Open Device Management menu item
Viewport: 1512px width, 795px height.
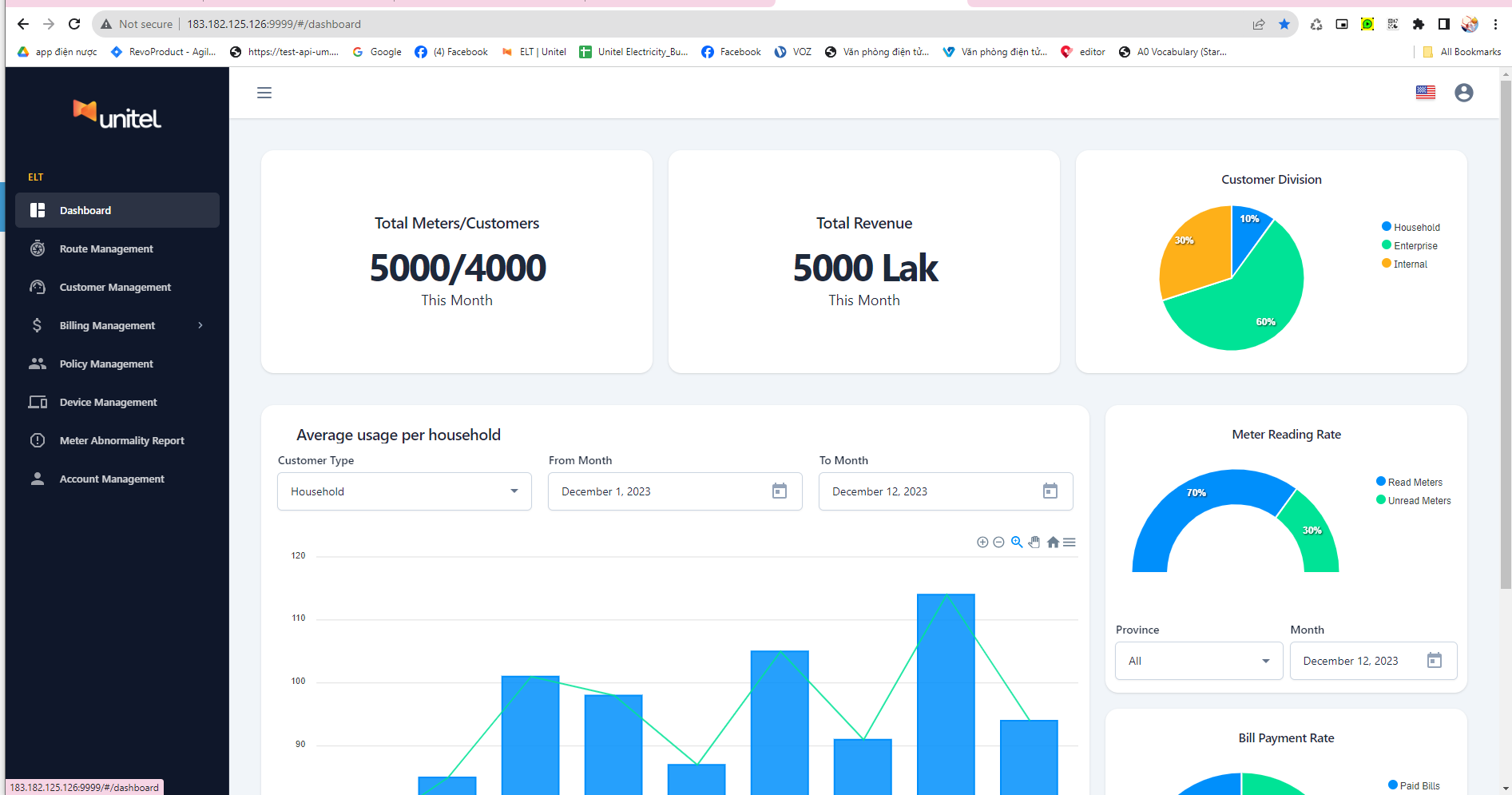117,402
